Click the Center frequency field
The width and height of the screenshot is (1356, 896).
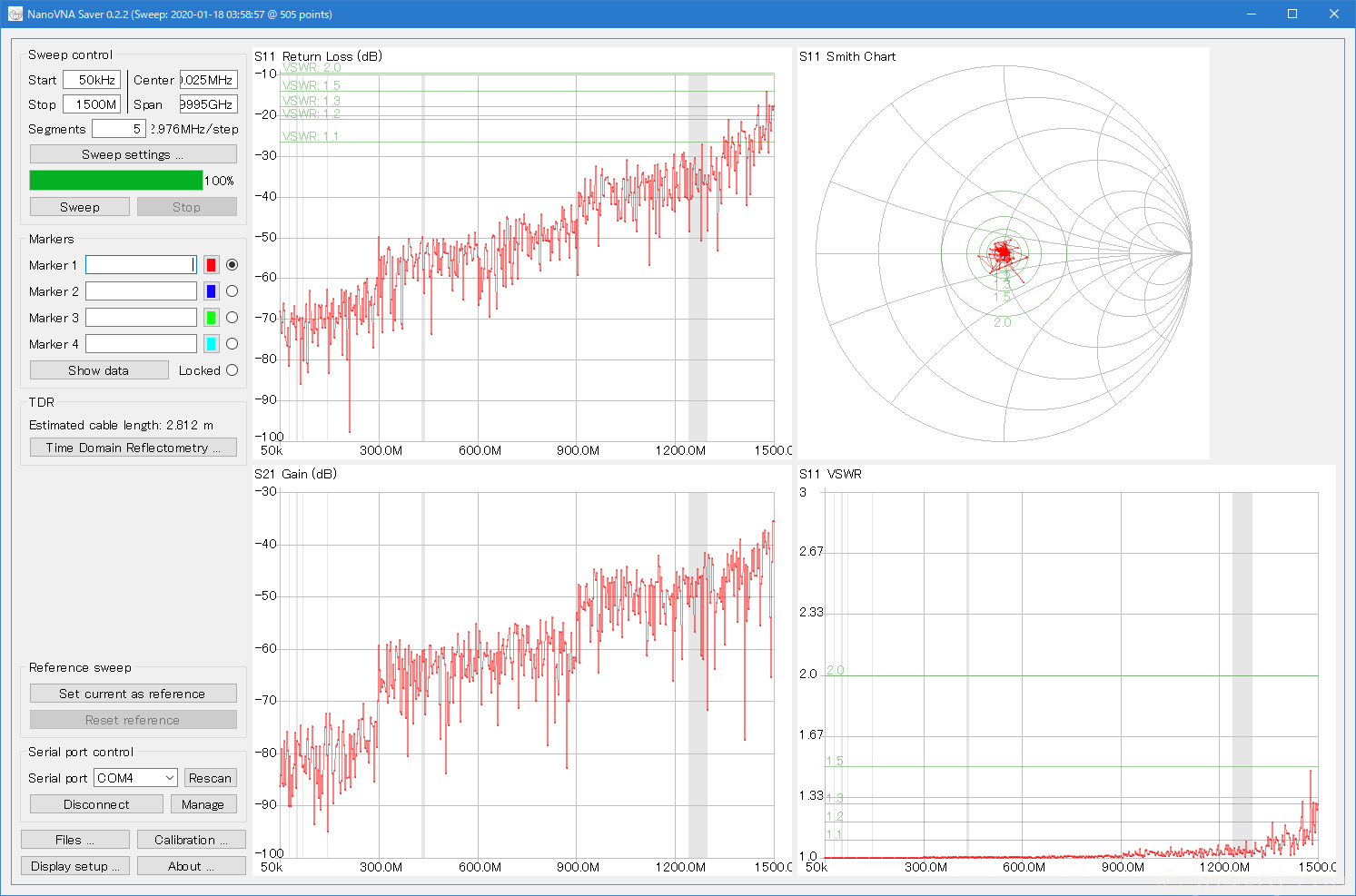(x=209, y=80)
